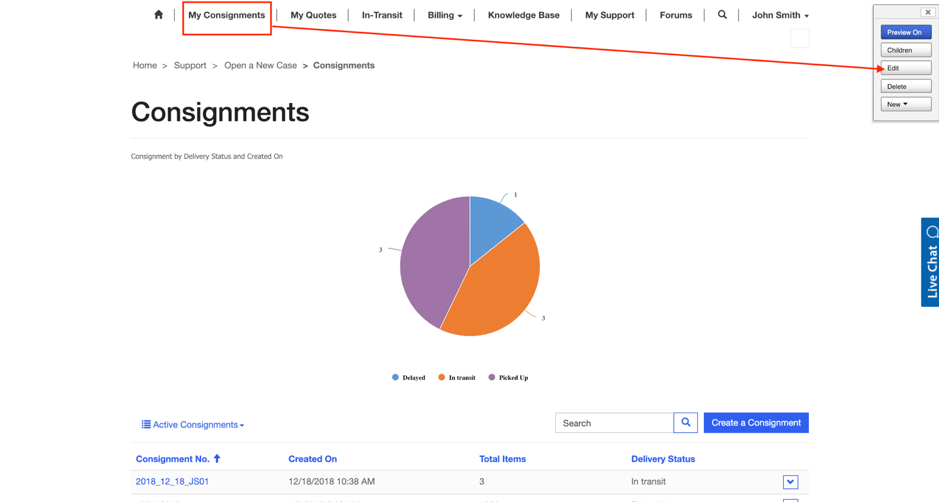This screenshot has height=502, width=939.
Task: Go to My Consignments menu item
Action: click(227, 16)
